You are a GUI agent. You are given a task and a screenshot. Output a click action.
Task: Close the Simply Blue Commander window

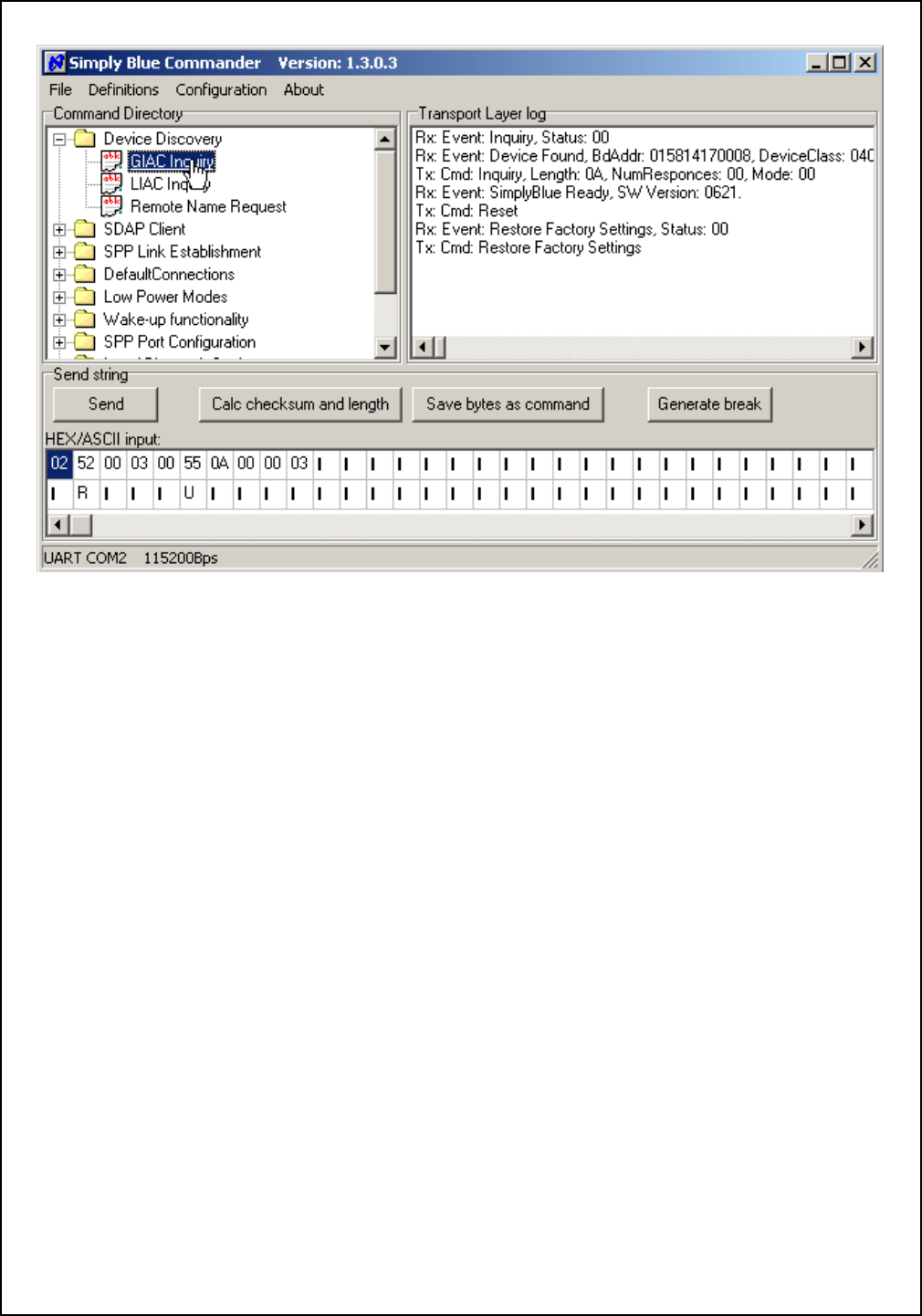click(x=864, y=62)
